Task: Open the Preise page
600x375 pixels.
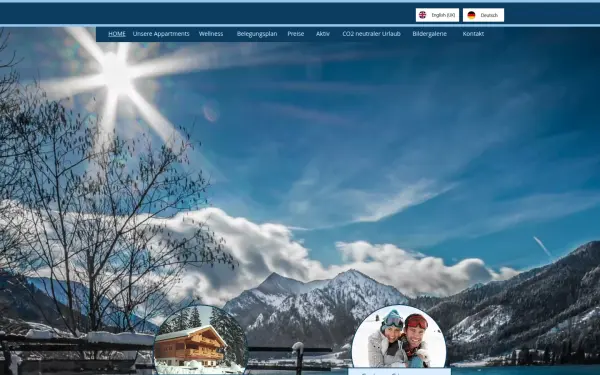Action: pyautogui.click(x=296, y=34)
